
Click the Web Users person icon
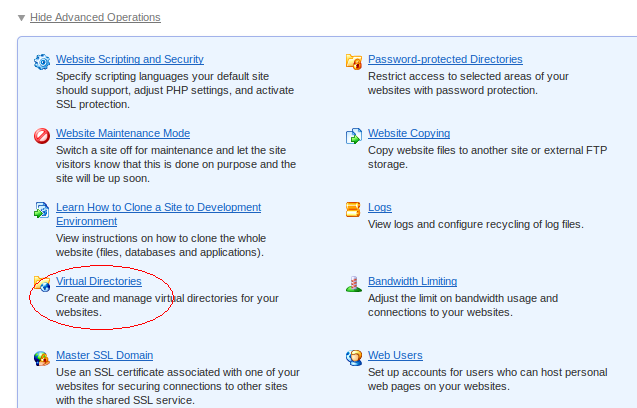(354, 358)
